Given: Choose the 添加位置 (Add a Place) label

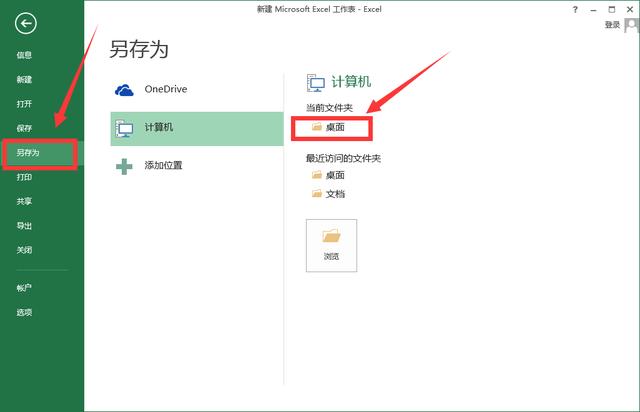Looking at the screenshot, I should point(163,165).
